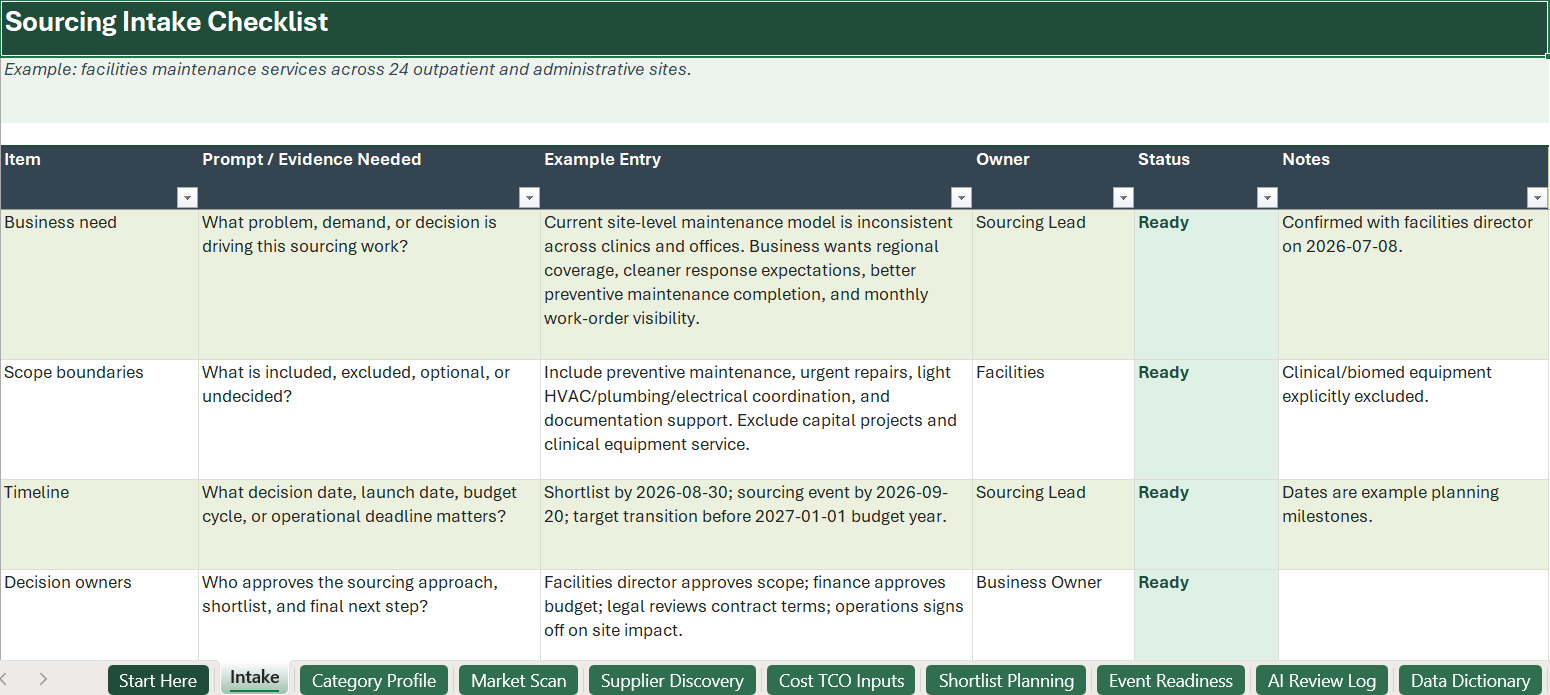Select the Sourcing Intake Checklist title cell
Viewport: 1550px width, 695px height.
pos(775,28)
